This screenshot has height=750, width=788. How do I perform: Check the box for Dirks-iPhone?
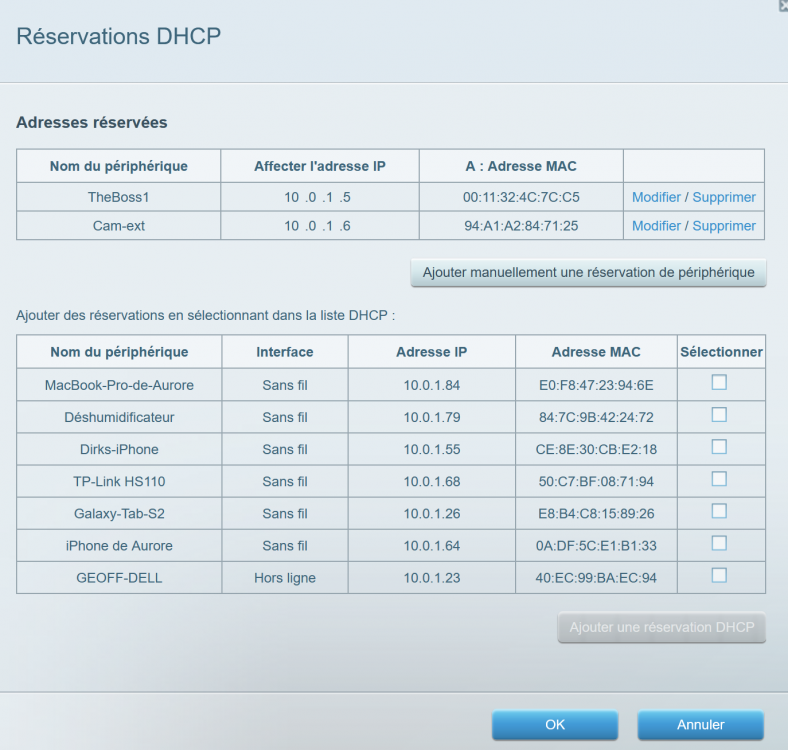719,447
